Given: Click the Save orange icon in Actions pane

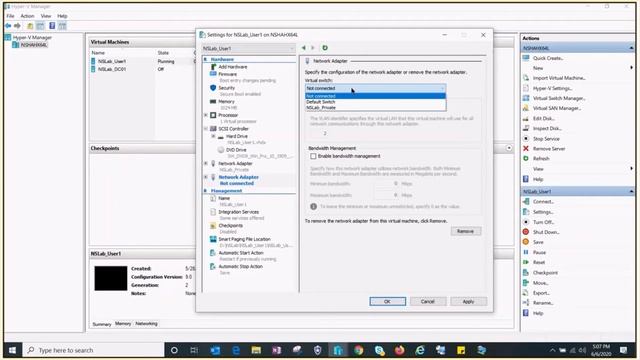Looking at the screenshot, I should coord(526,242).
